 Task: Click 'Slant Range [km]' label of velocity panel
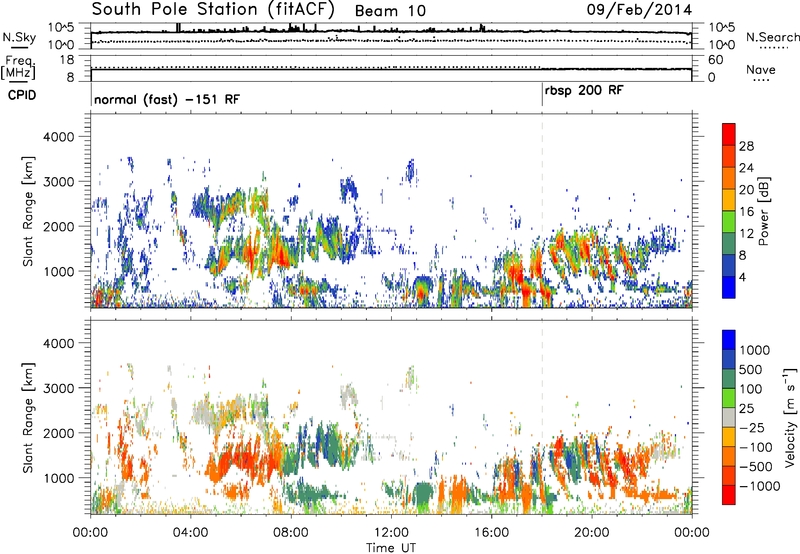coord(28,418)
